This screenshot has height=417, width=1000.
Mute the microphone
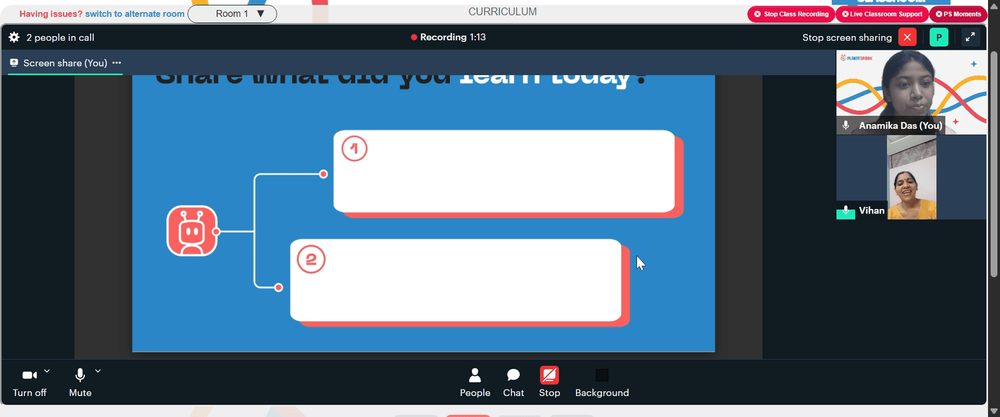[x=80, y=382]
